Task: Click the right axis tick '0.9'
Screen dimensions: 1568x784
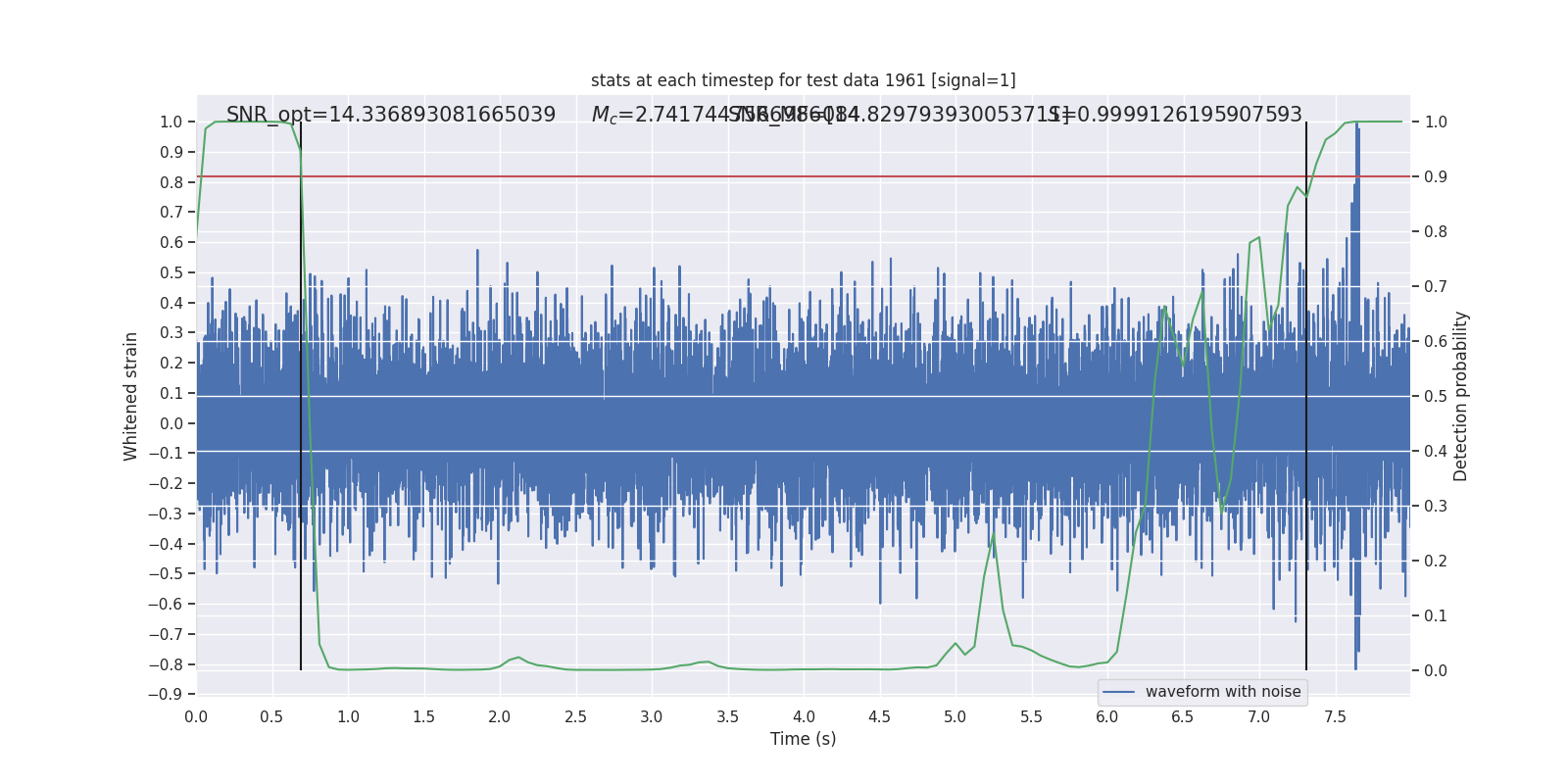Action: tap(1436, 176)
